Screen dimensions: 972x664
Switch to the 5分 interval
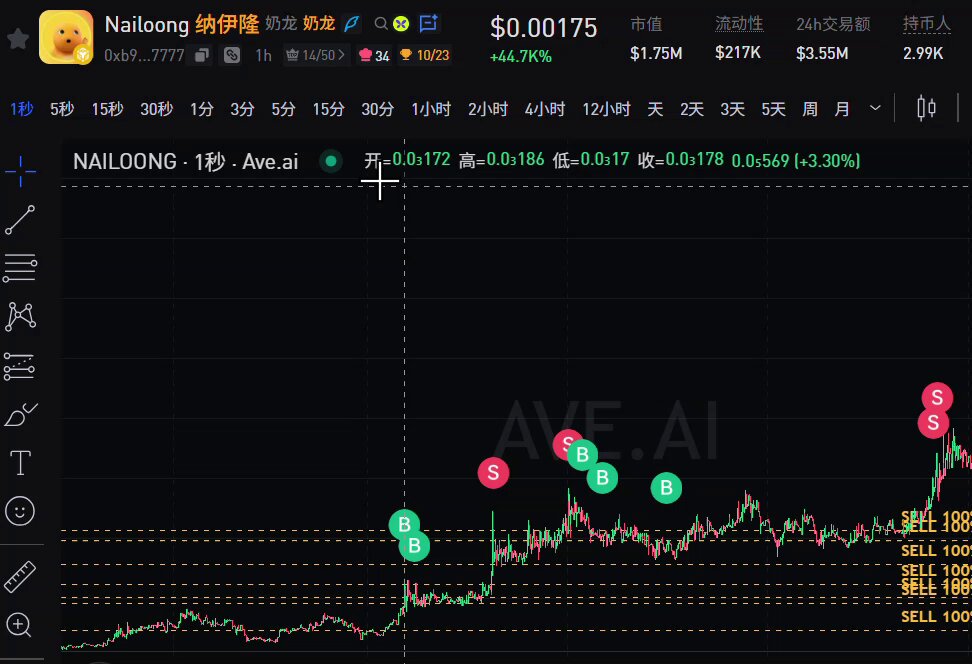pos(283,109)
